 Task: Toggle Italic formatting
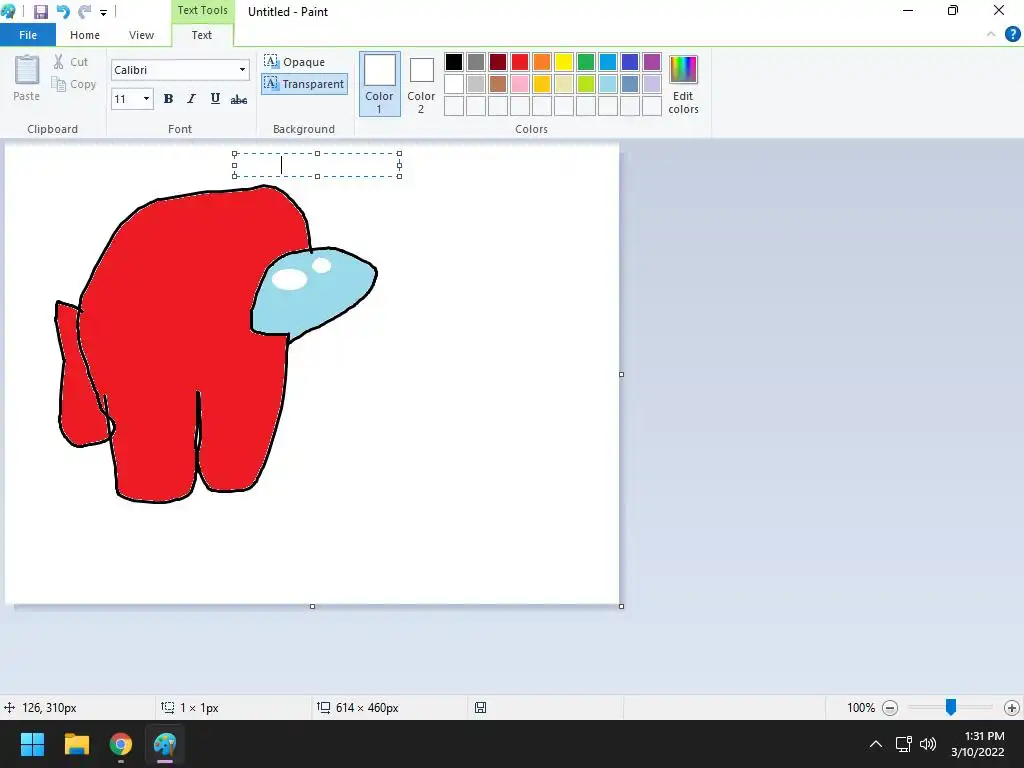click(x=191, y=99)
